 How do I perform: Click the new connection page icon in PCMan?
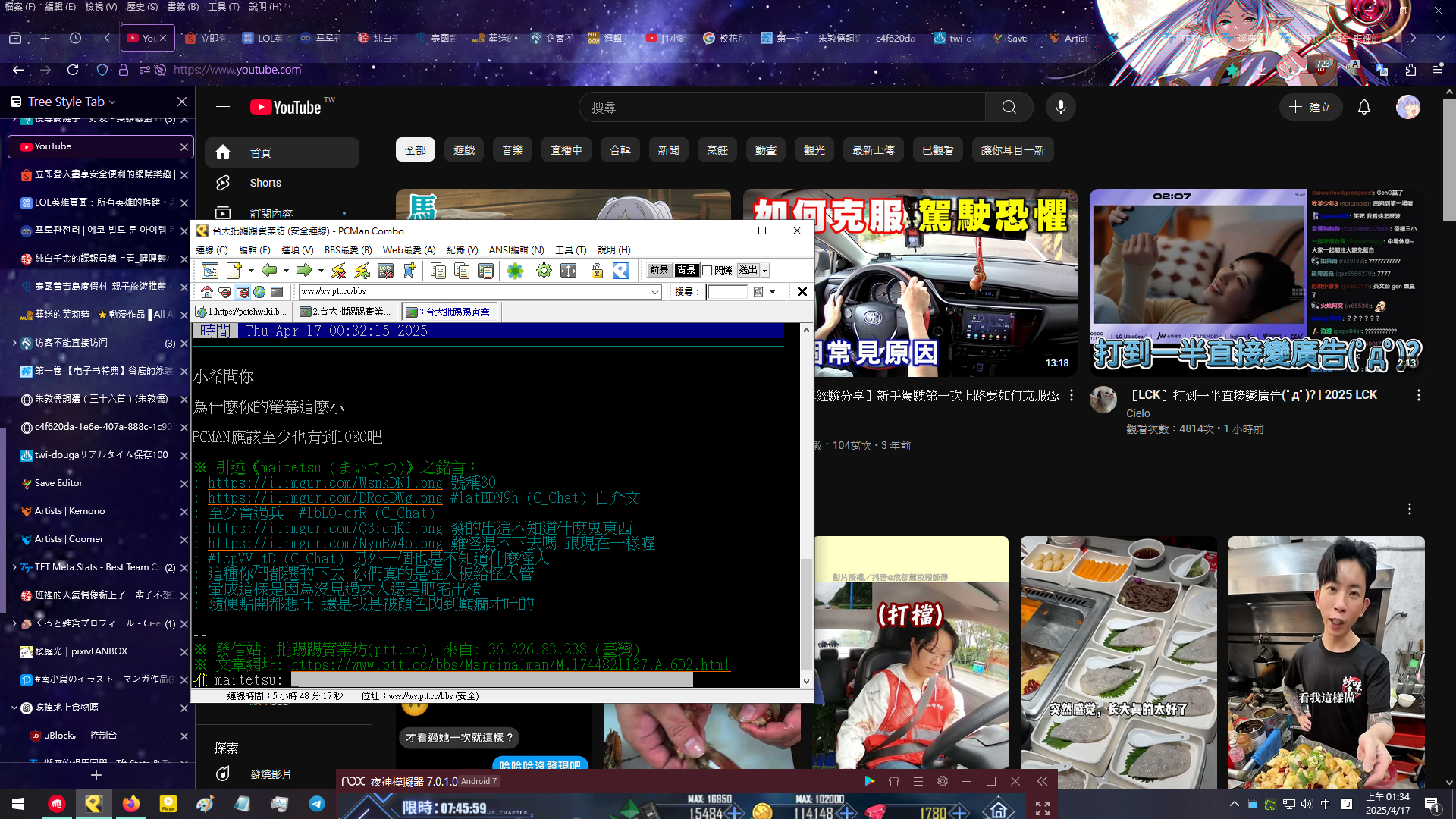click(234, 271)
